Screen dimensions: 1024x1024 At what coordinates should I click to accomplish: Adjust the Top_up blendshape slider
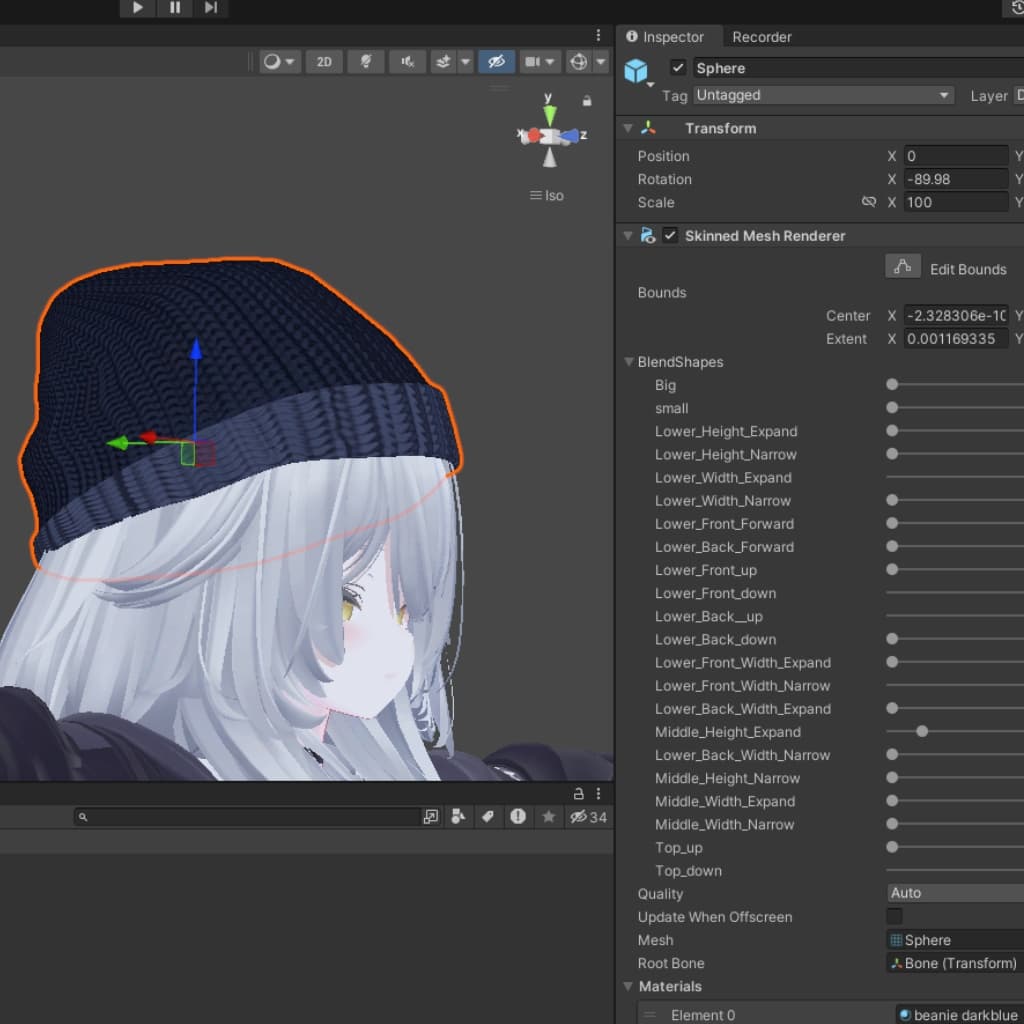955,847
